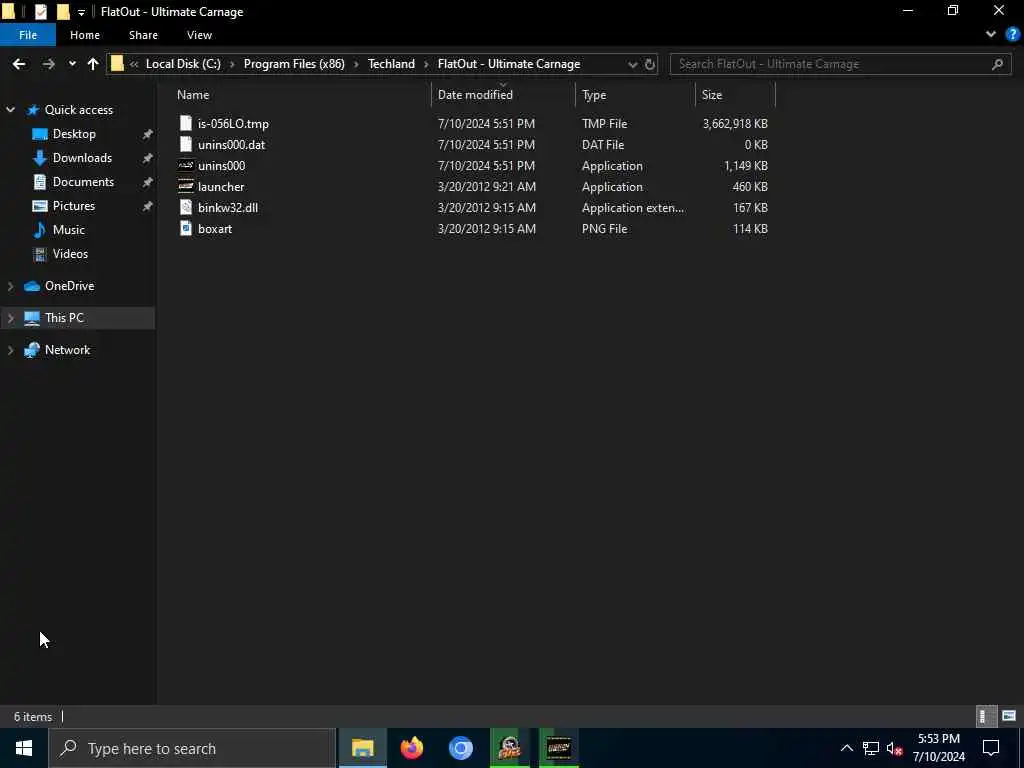Viewport: 1024px width, 768px height.
Task: Open the notification center icon
Action: [991, 748]
